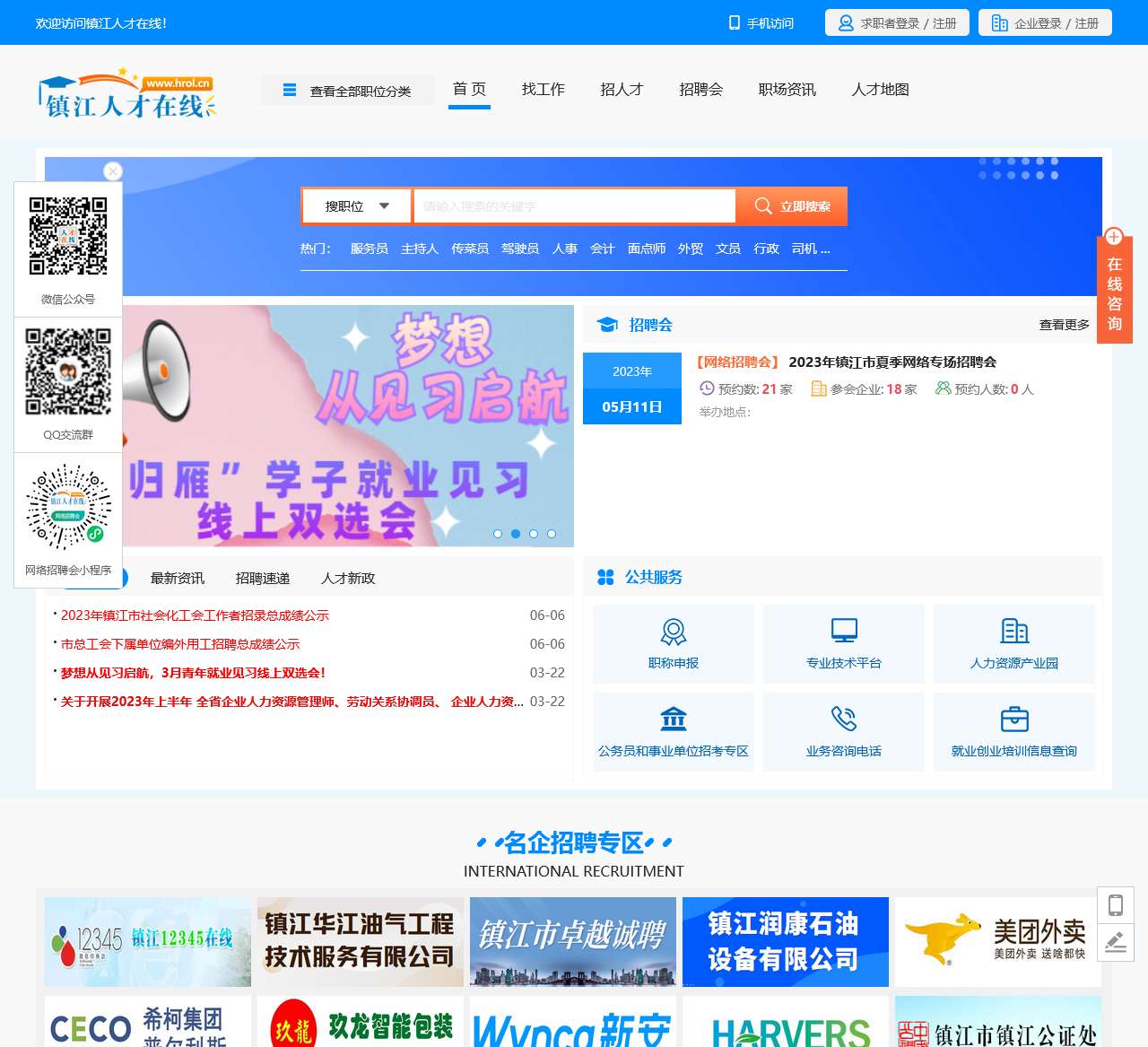Click 微信公众号 QR code
1148x1047 pixels.
68,236
